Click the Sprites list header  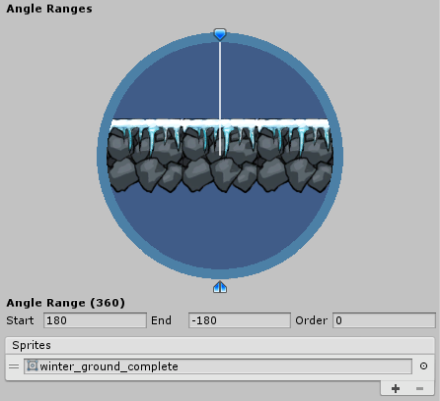[x=220, y=345]
